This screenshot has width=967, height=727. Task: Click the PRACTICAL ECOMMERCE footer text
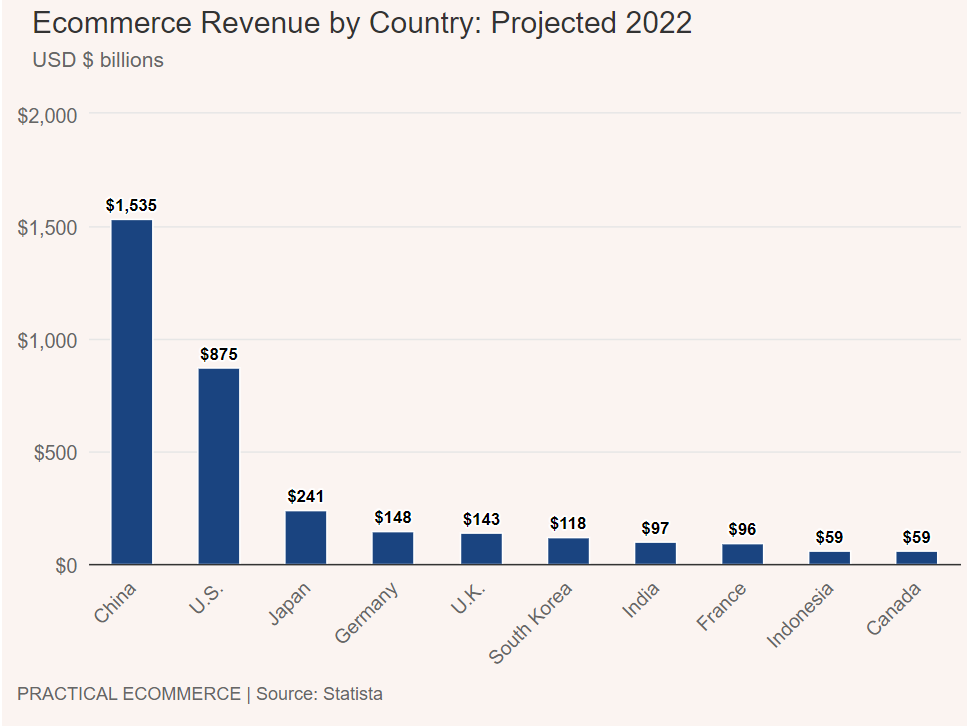(x=129, y=694)
